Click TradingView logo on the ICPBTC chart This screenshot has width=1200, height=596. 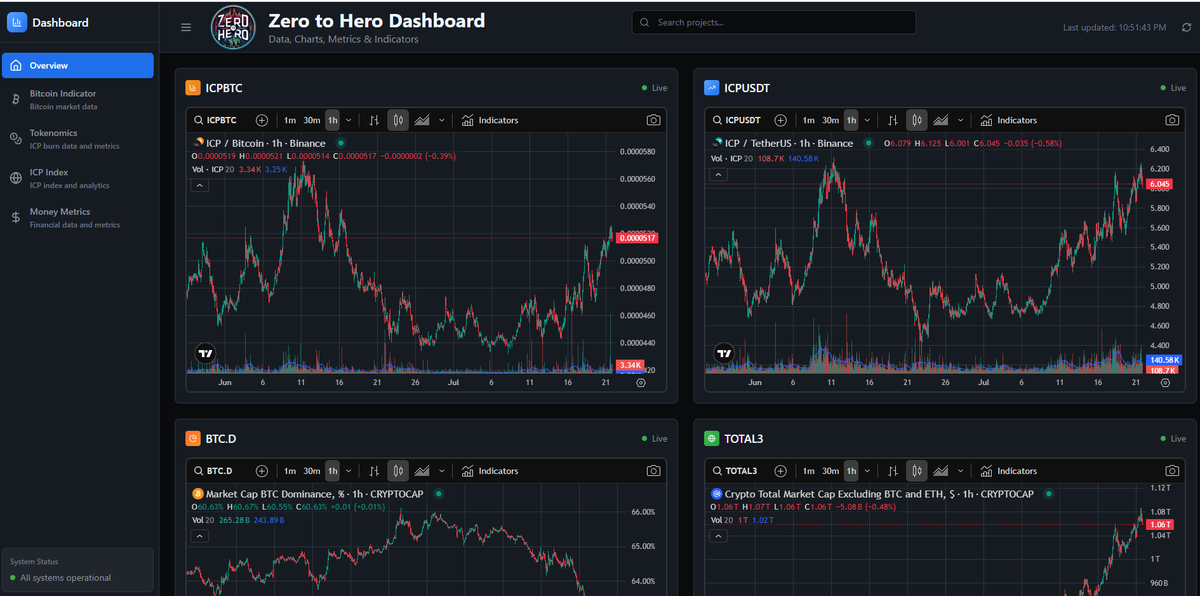pyautogui.click(x=204, y=353)
